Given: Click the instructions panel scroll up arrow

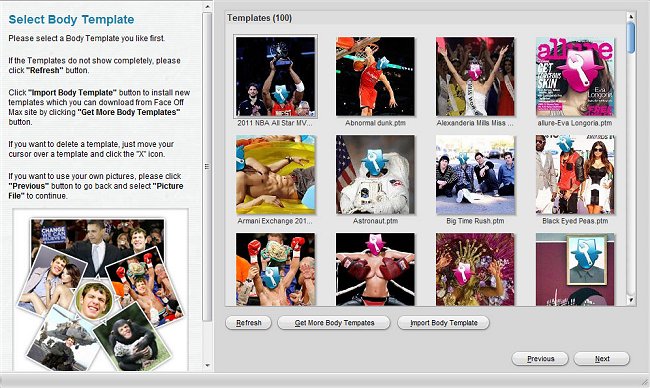Looking at the screenshot, I should (x=208, y=7).
